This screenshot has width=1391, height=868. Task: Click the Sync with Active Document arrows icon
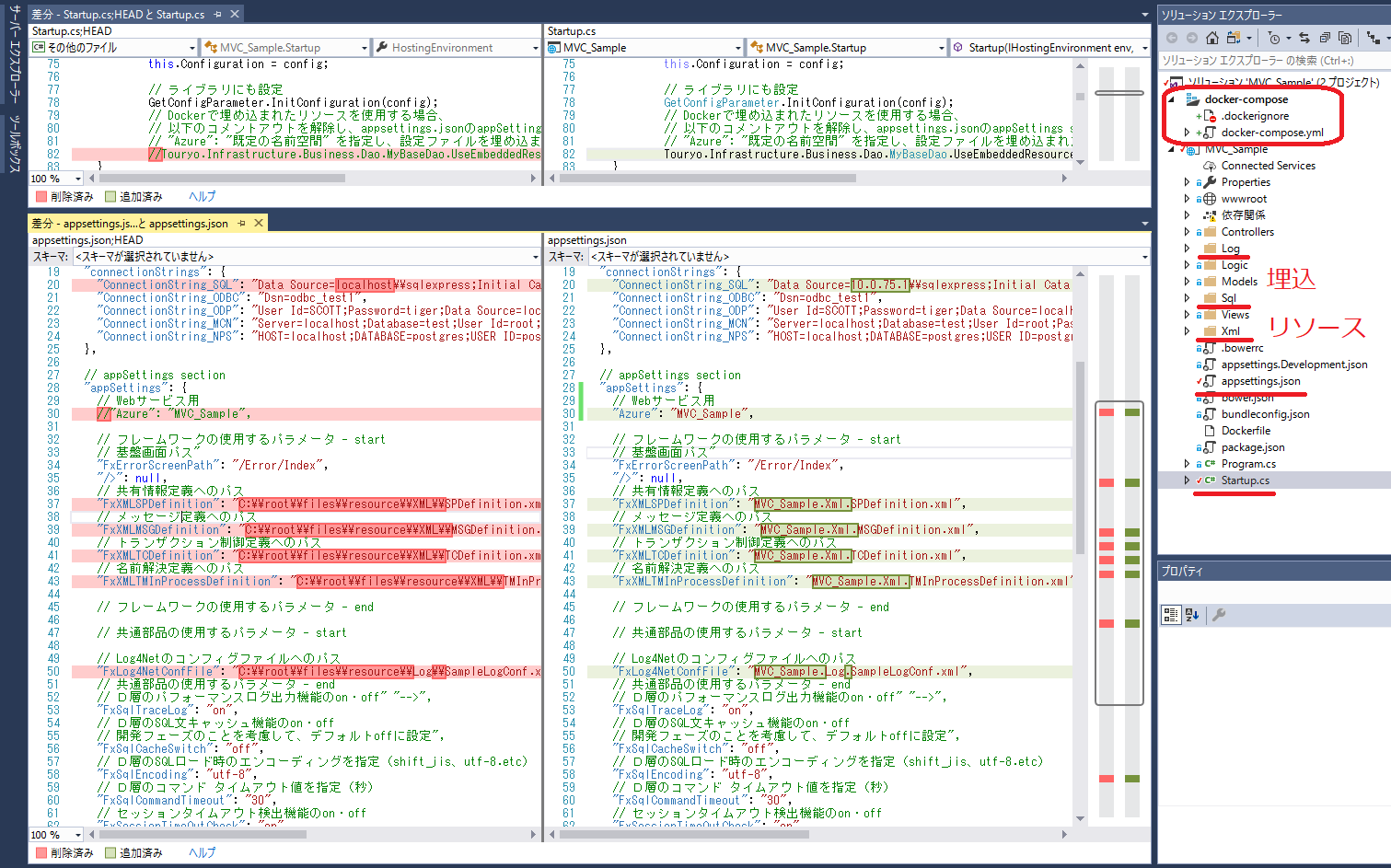[1304, 38]
